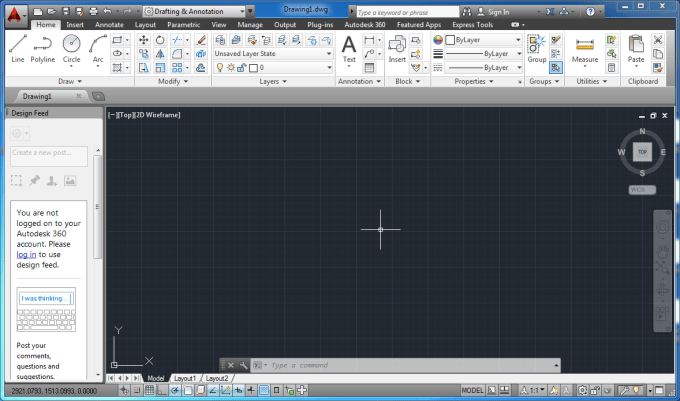Toggle Snap Mode in status bar
The width and height of the screenshot is (680, 401).
[137, 391]
